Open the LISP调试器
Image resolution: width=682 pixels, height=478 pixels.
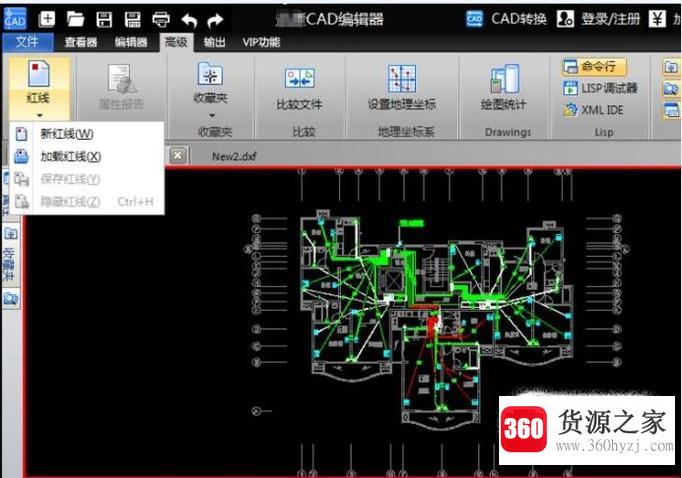click(601, 88)
